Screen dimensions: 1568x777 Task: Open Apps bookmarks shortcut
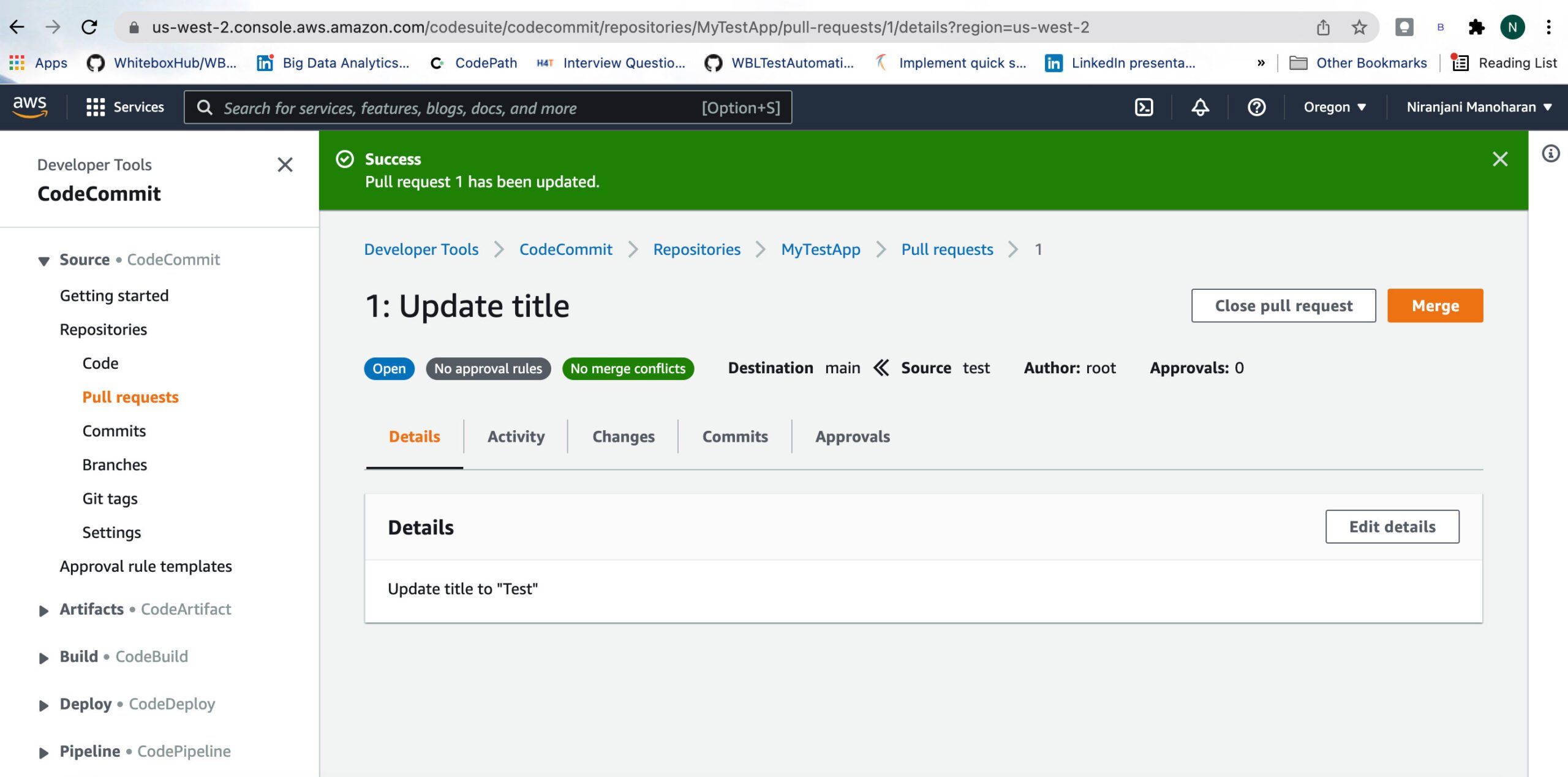38,63
